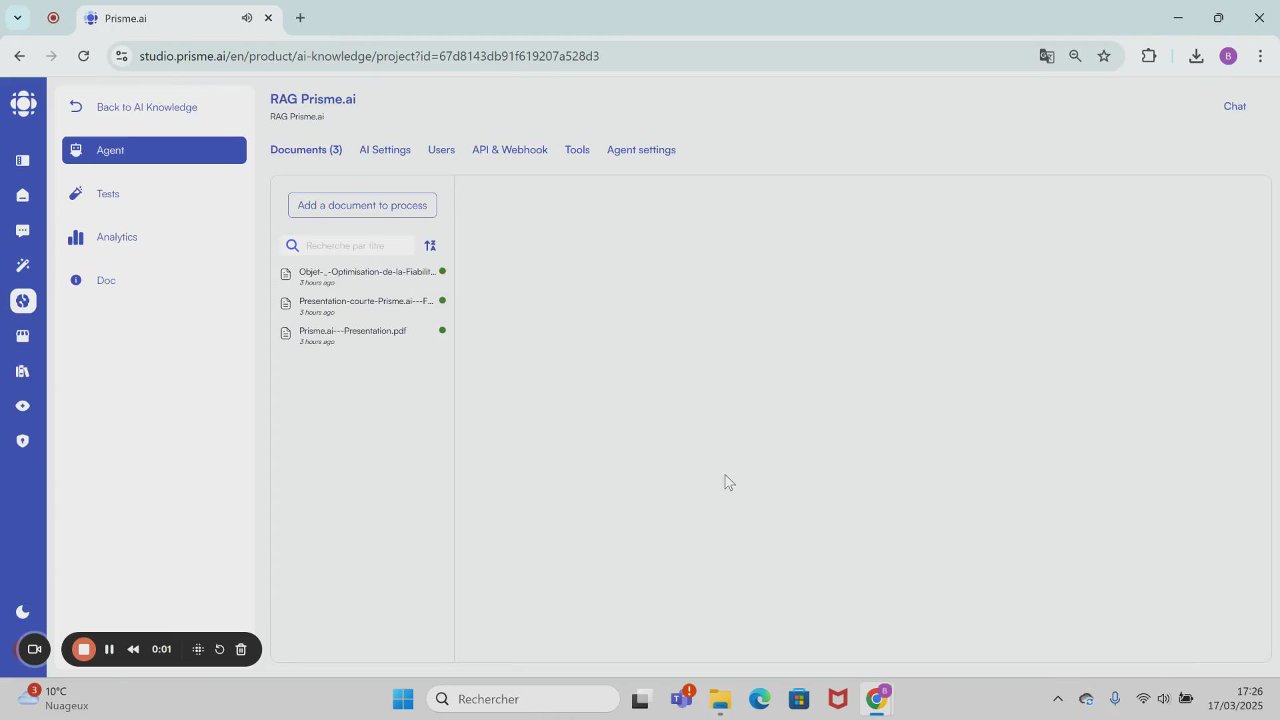Viewport: 1280px width, 720px height.
Task: Open Microsoft Teams from the taskbar
Action: [682, 698]
